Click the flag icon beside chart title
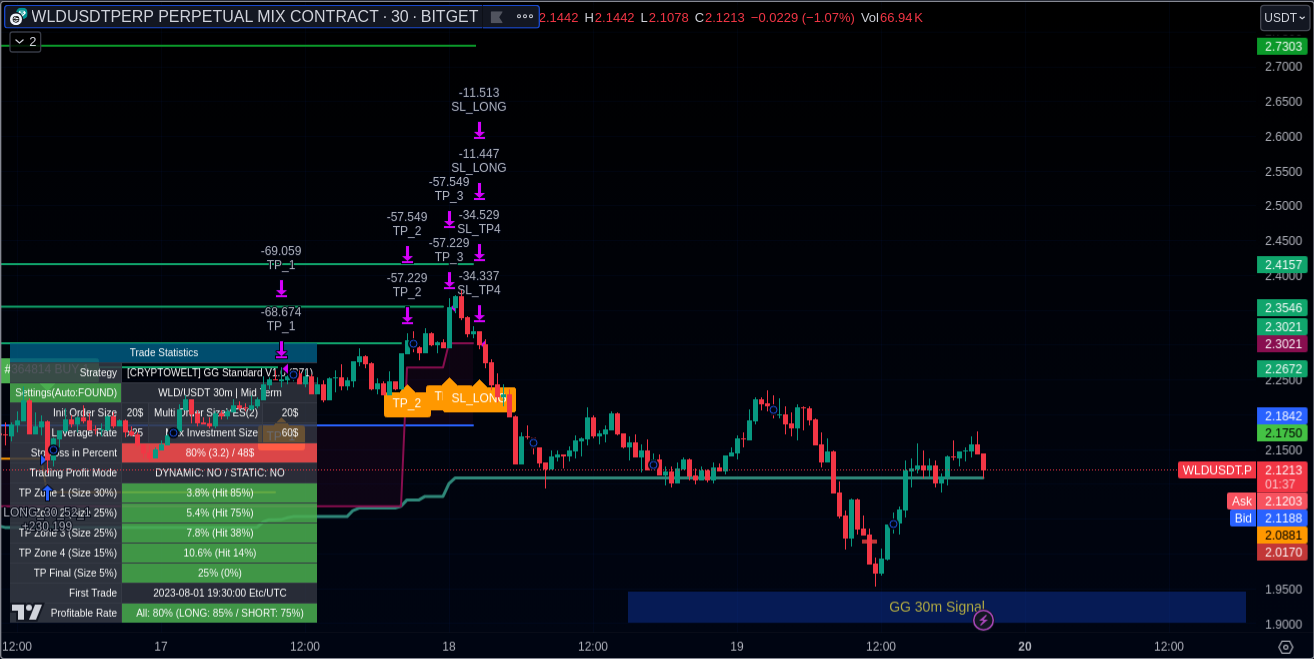Image resolution: width=1314 pixels, height=659 pixels. 496,17
